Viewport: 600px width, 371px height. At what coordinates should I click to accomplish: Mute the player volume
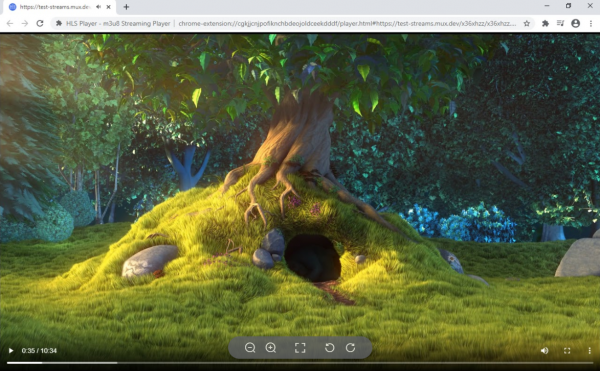(545, 350)
